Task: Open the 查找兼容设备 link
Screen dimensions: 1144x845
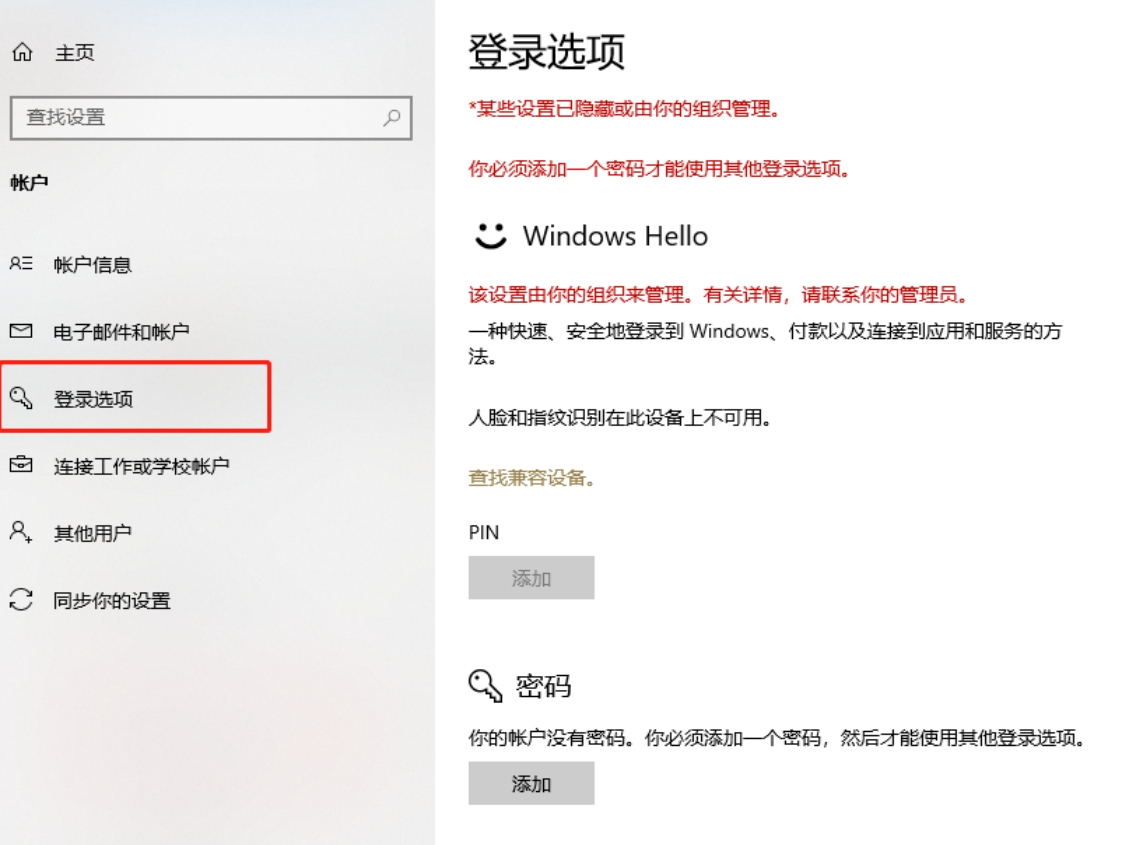Action: pos(532,478)
